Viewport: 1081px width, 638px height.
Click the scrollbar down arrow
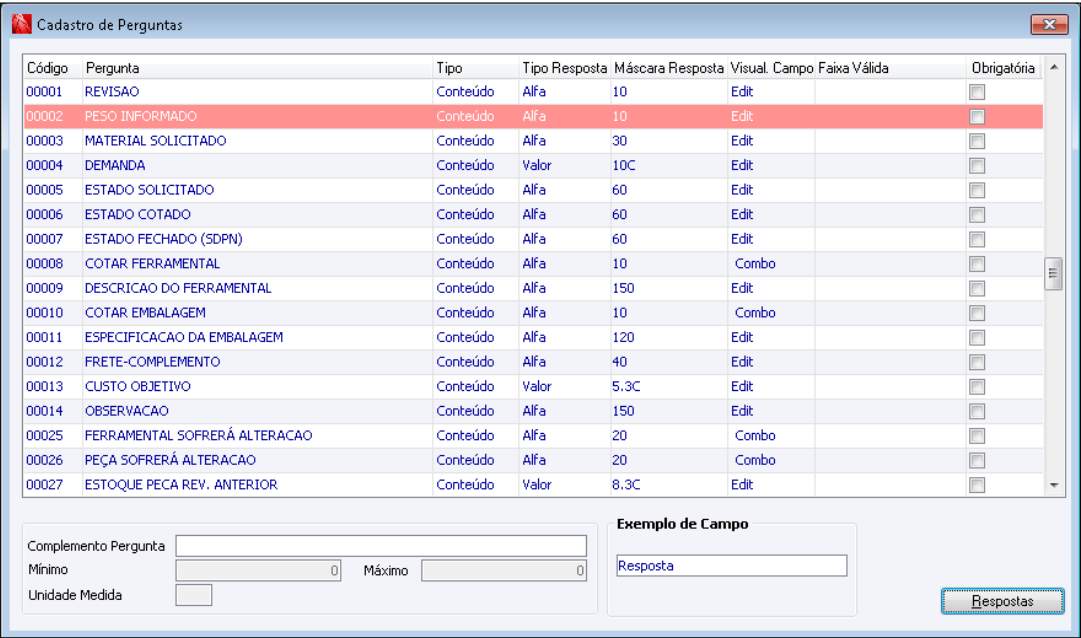1053,486
